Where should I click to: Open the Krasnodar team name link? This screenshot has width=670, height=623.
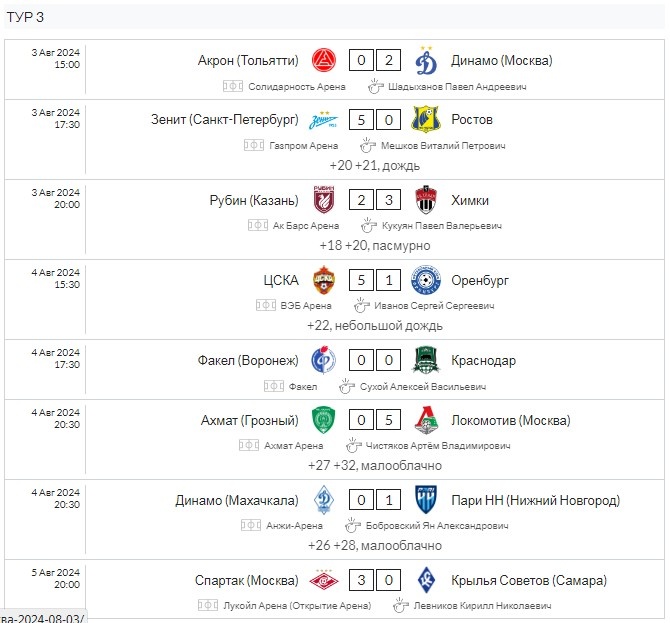click(483, 361)
